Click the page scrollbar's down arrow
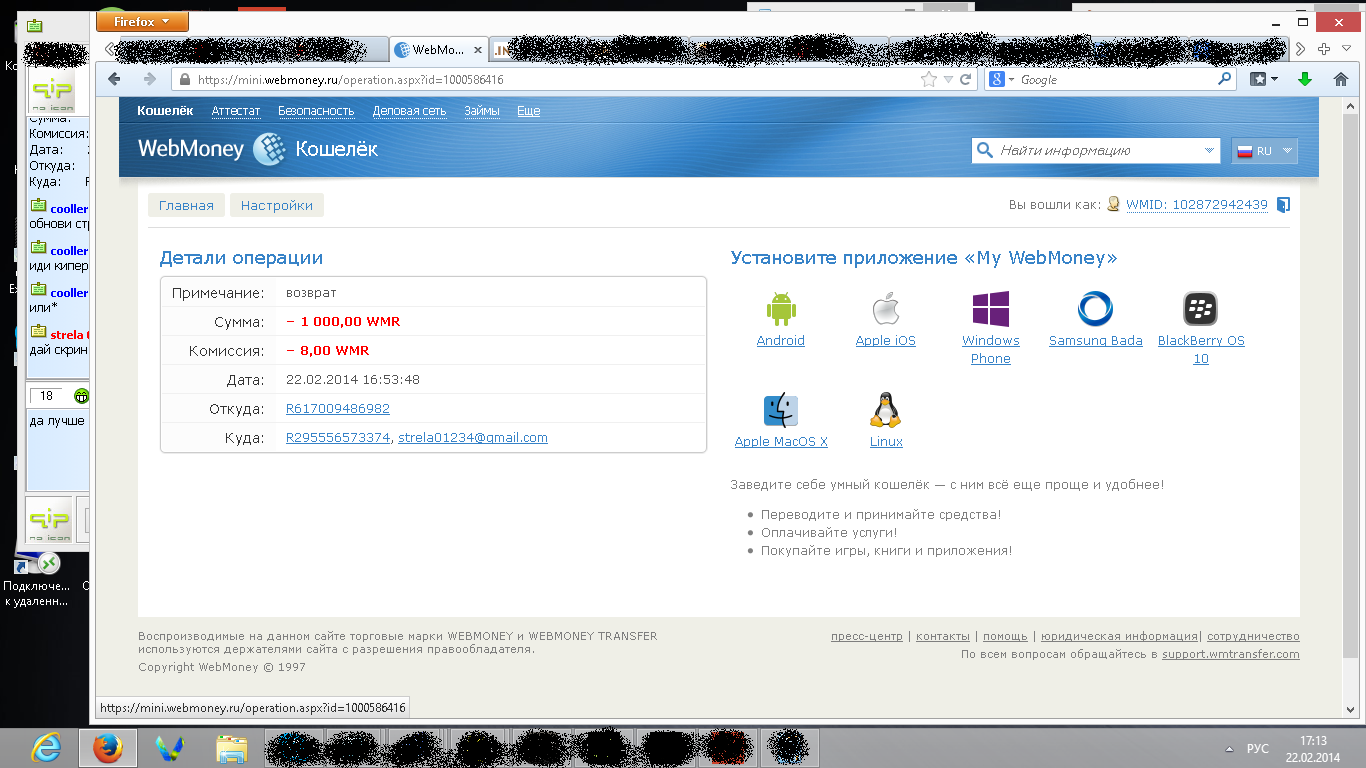The height and width of the screenshot is (768, 1366). (1350, 708)
